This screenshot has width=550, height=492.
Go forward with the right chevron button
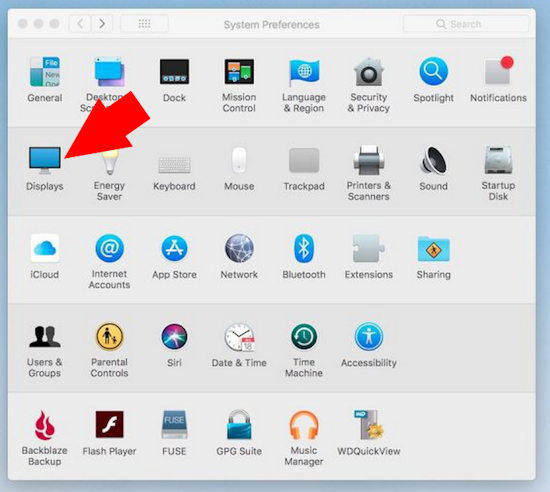click(102, 24)
